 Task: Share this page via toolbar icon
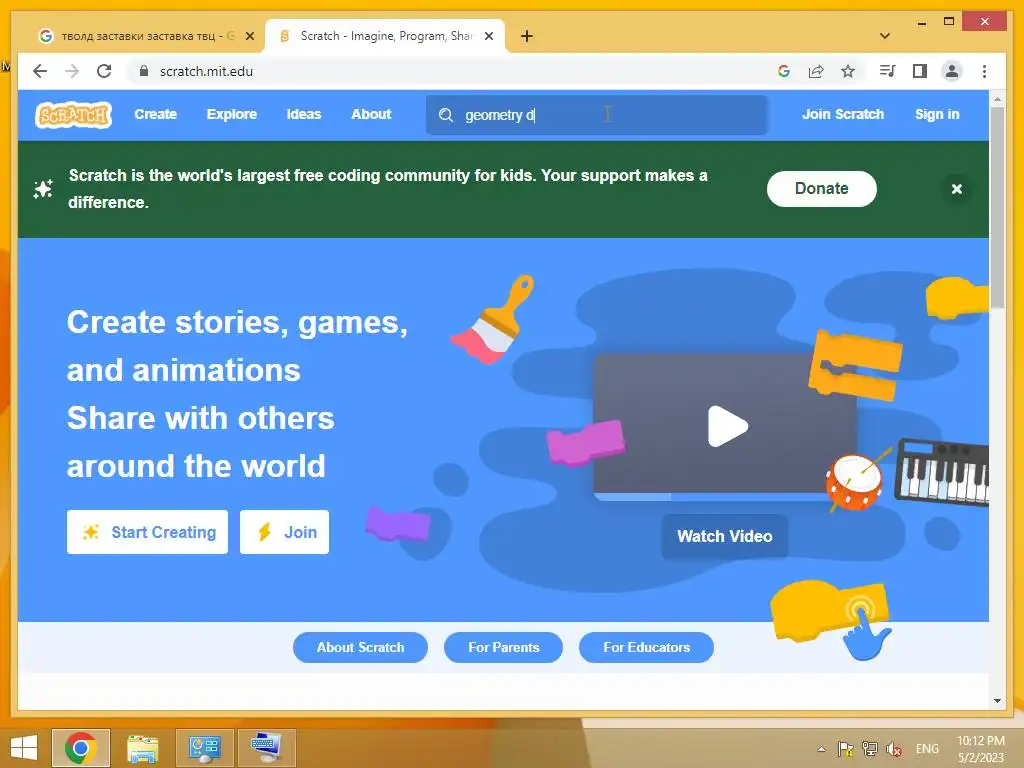[x=816, y=71]
